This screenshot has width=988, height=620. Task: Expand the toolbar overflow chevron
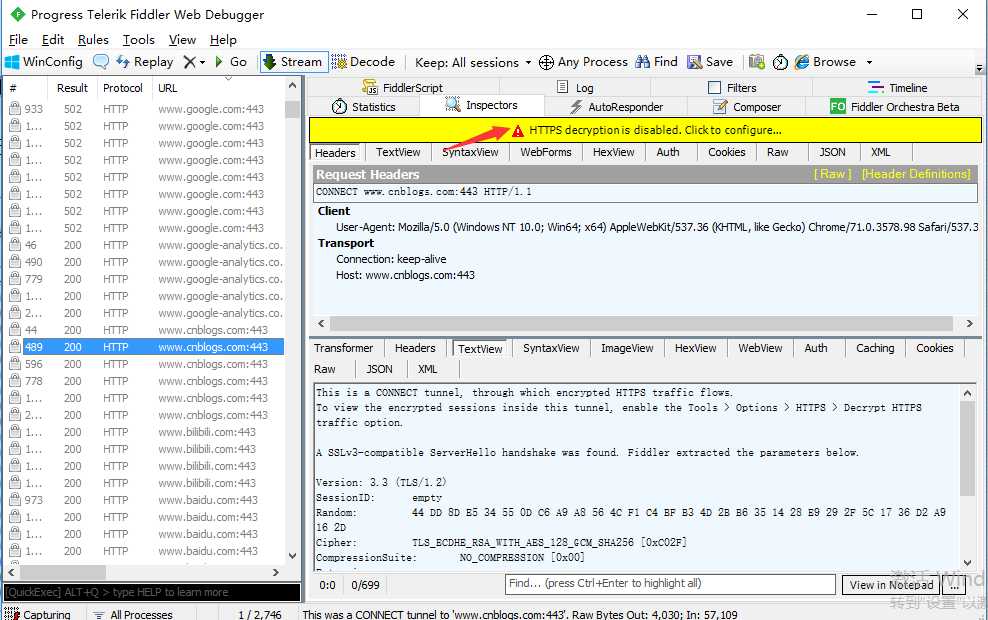[x=979, y=67]
